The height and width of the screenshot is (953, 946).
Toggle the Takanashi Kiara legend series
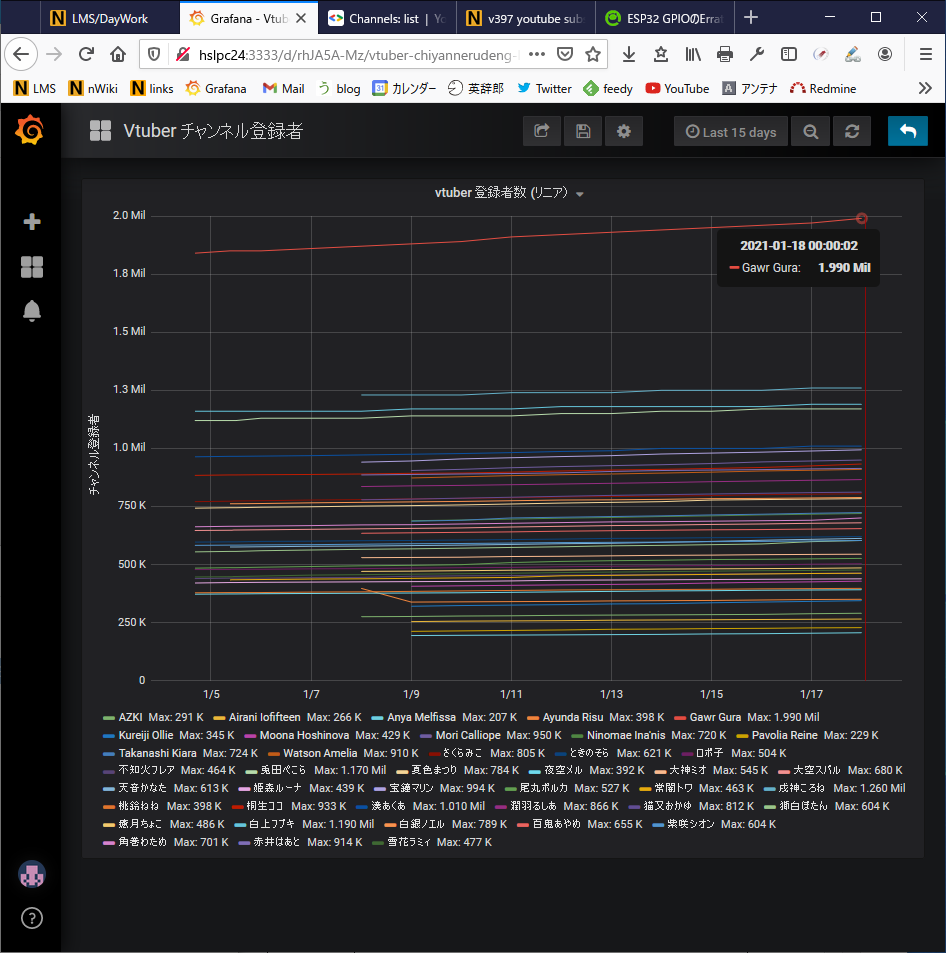tap(157, 753)
